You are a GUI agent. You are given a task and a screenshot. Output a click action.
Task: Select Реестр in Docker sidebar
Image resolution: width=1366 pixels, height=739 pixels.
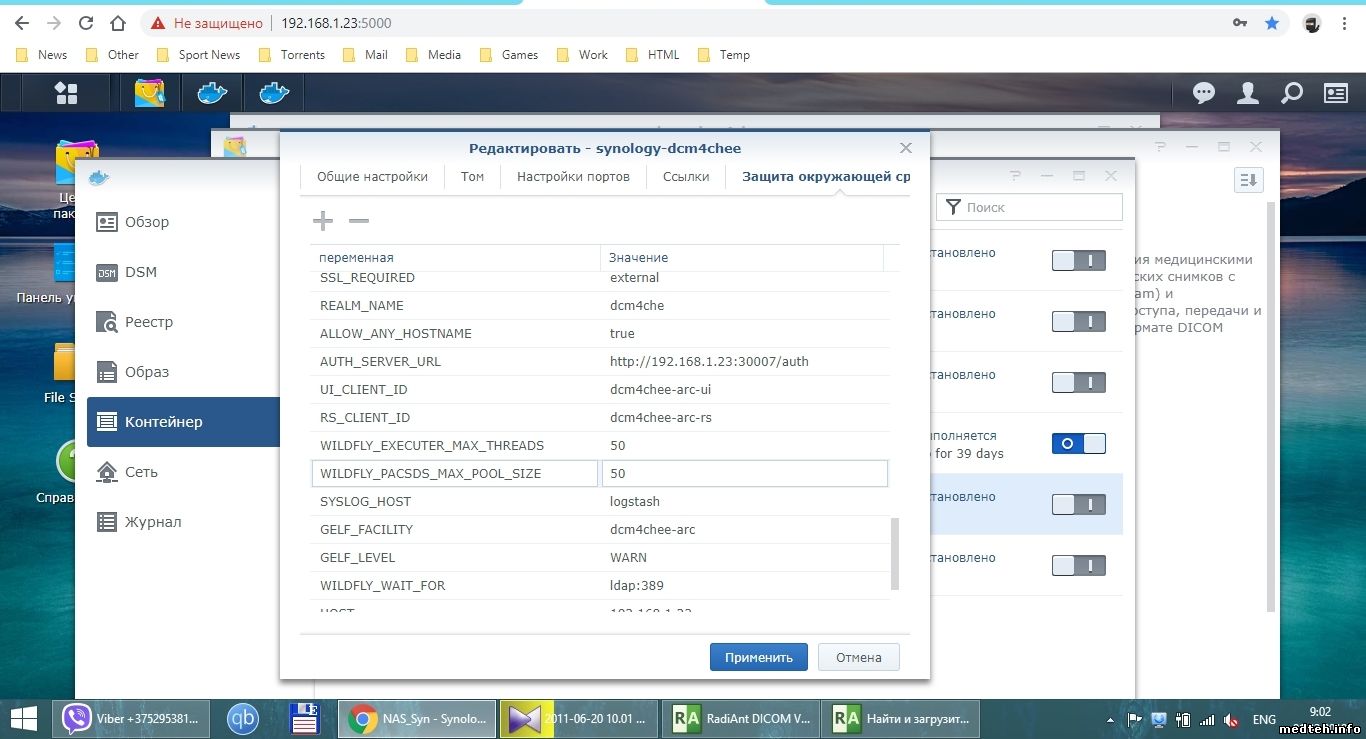[x=148, y=322]
